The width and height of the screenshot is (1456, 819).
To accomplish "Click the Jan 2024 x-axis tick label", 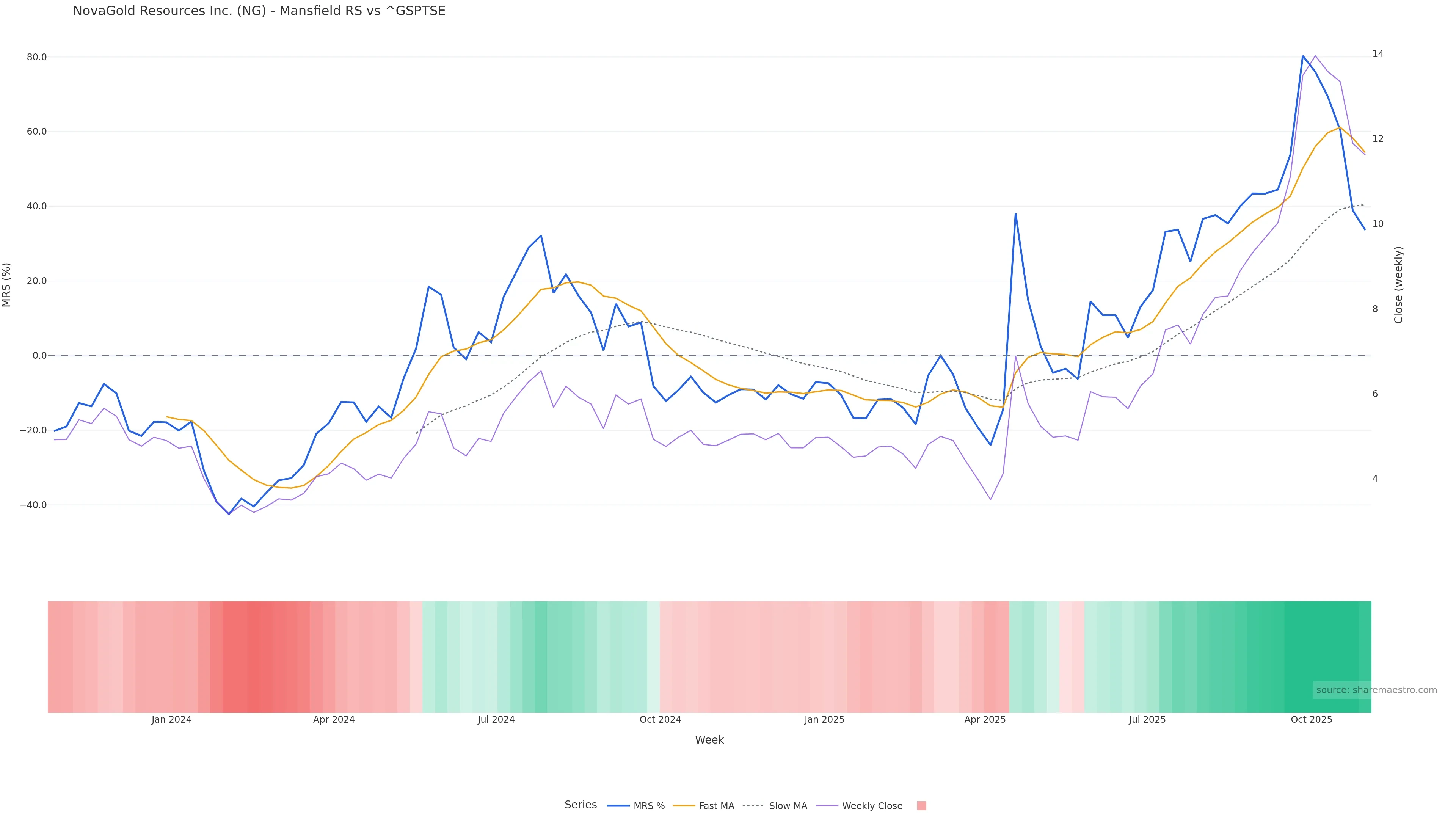I will point(171,720).
